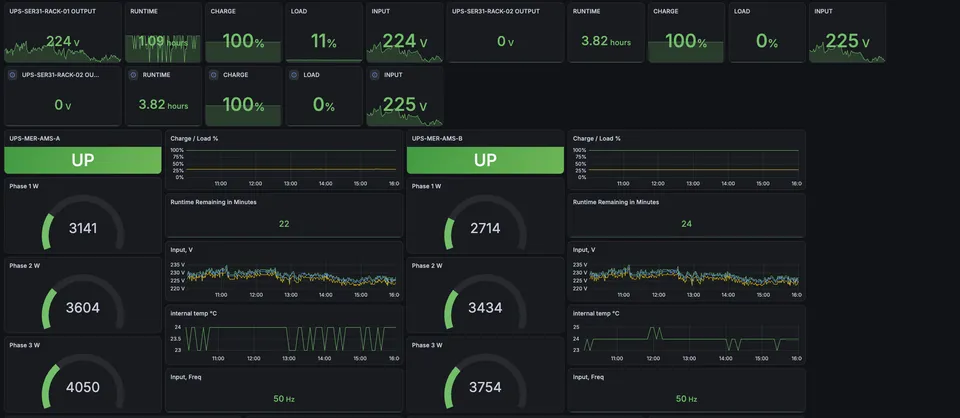Viewport: 960px width, 418px height.
Task: Click the Phase 3 W gauge reading 3754
Action: (x=486, y=381)
